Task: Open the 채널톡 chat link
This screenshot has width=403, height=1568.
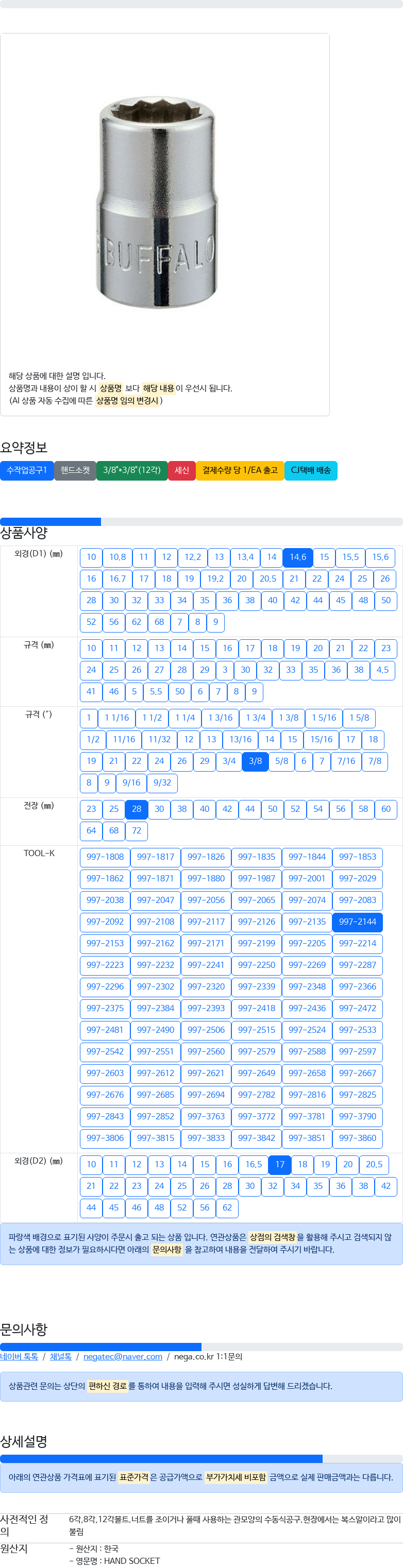Action: [x=60, y=1357]
